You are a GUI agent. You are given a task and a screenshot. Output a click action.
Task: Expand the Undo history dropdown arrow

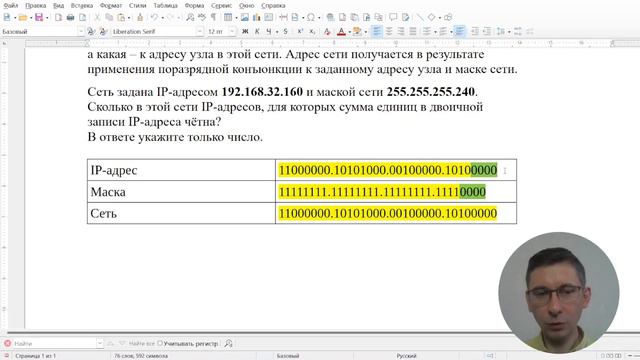pos(162,18)
